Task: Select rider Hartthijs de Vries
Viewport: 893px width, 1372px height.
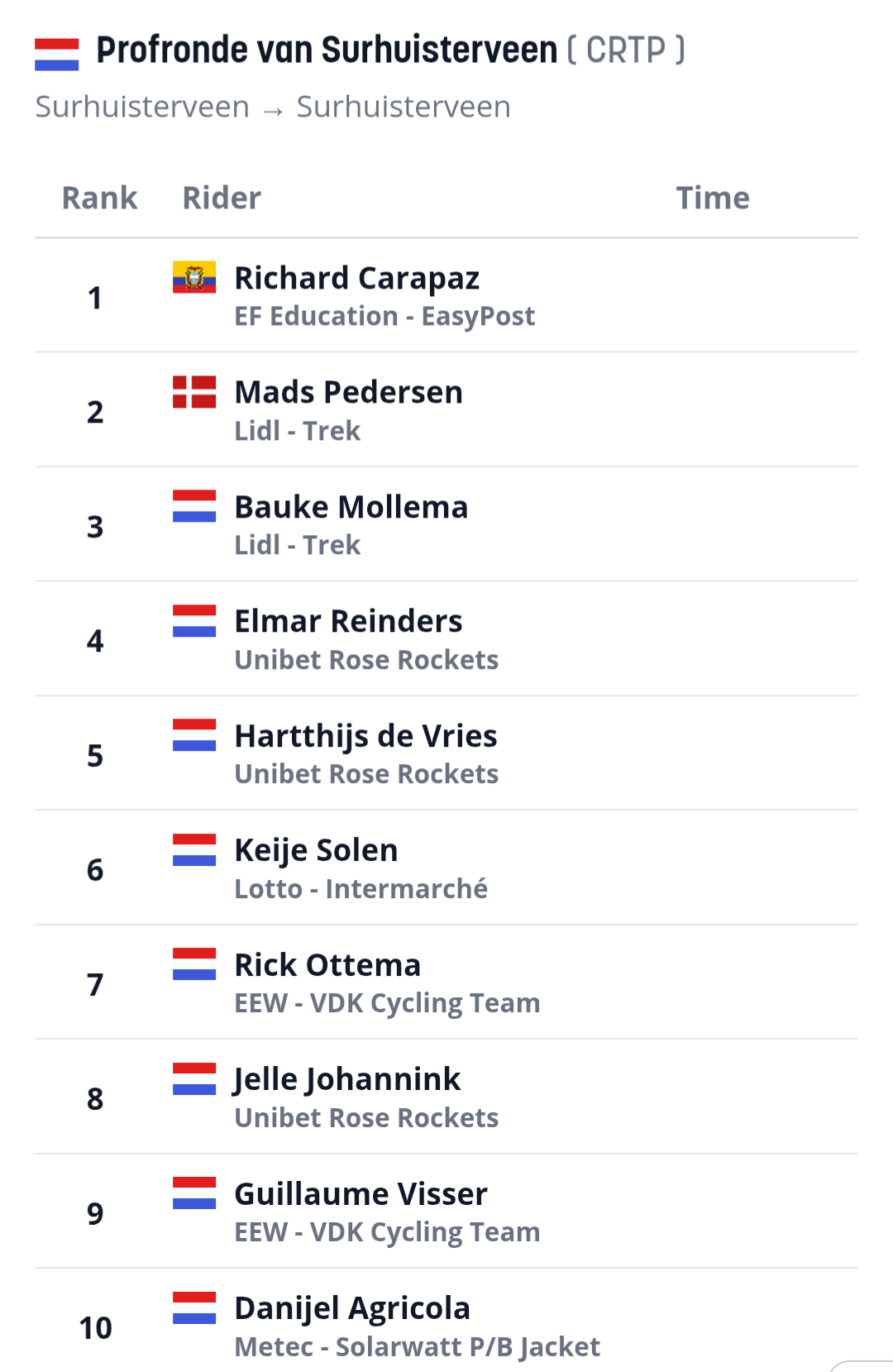Action: pyautogui.click(x=366, y=736)
